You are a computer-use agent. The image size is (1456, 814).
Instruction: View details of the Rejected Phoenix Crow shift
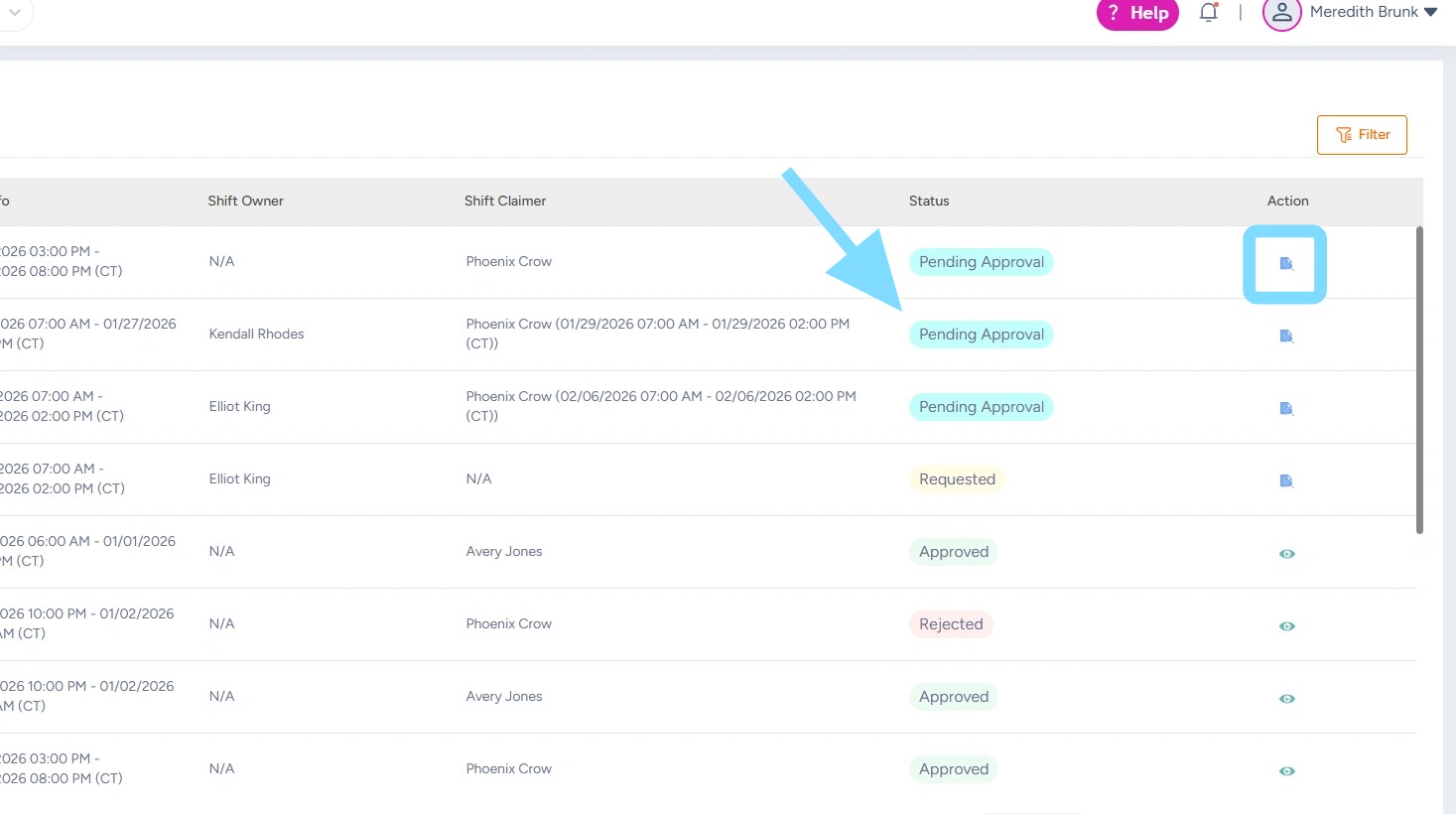pos(1286,625)
